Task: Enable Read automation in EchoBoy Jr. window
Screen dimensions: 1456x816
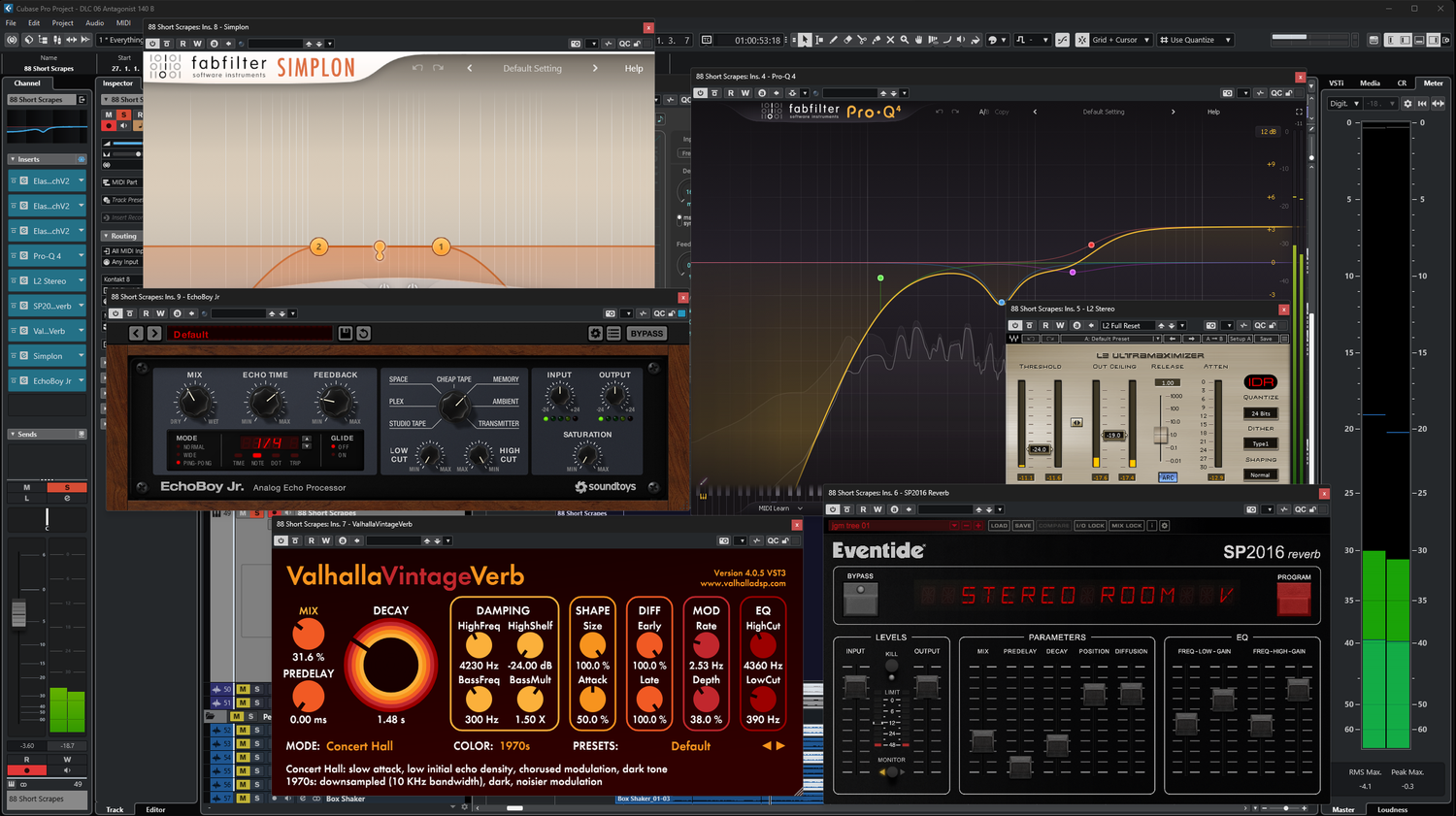Action: (x=147, y=313)
